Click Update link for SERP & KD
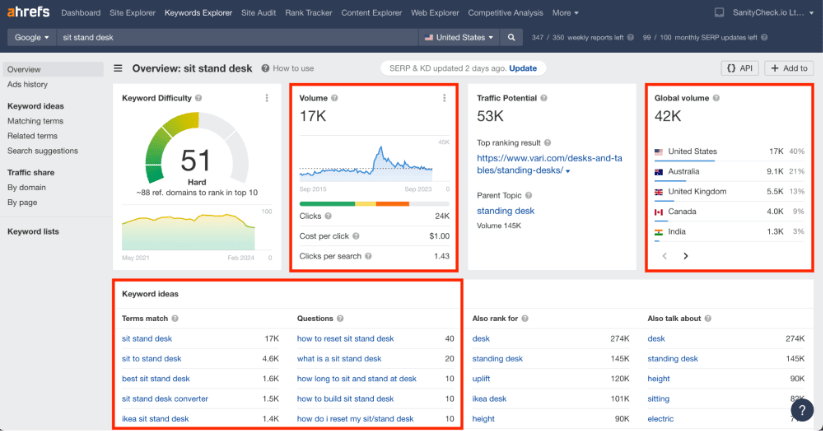Viewport: 823px width, 431px height. (523, 68)
